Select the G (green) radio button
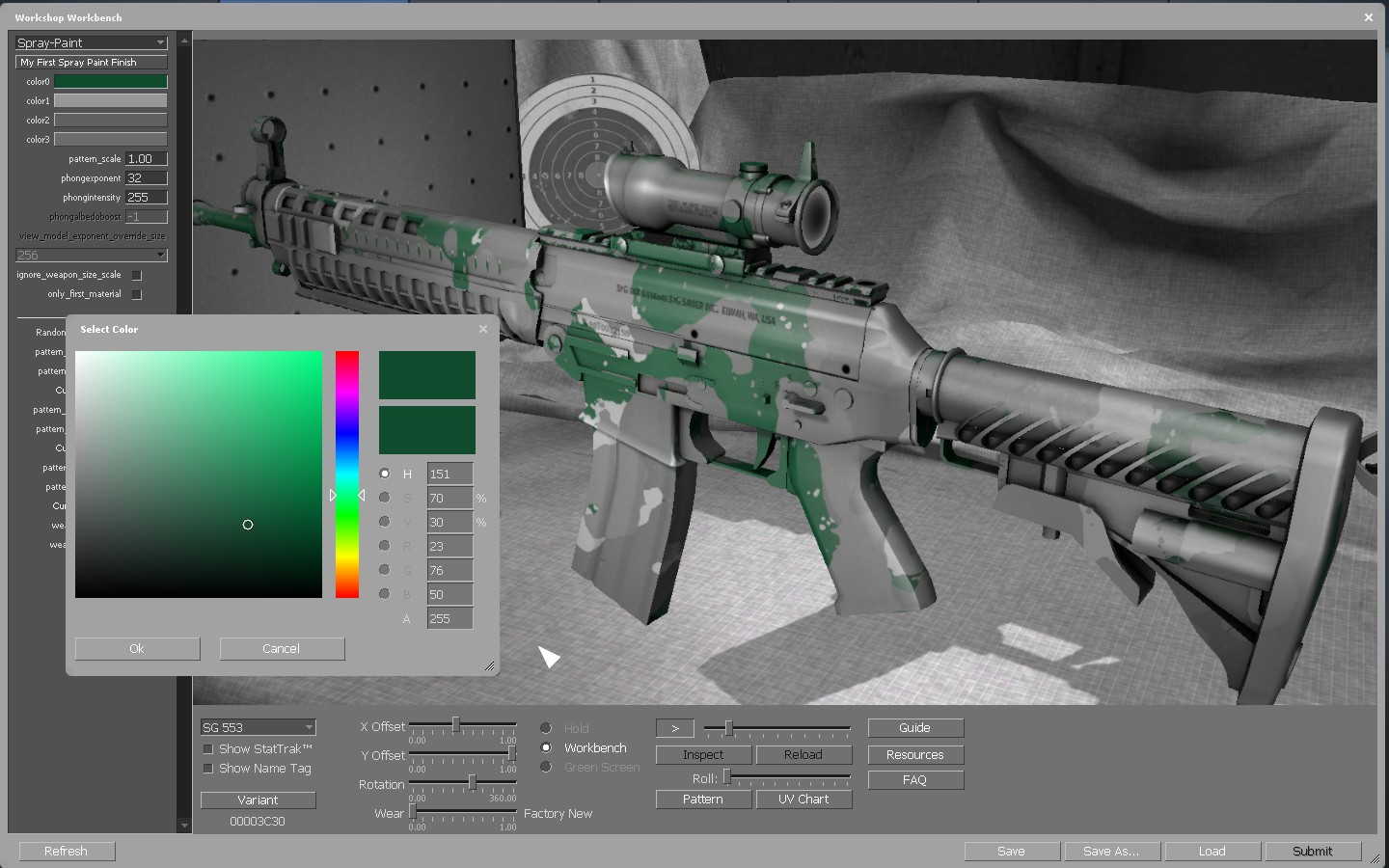1389x868 pixels. 385,570
